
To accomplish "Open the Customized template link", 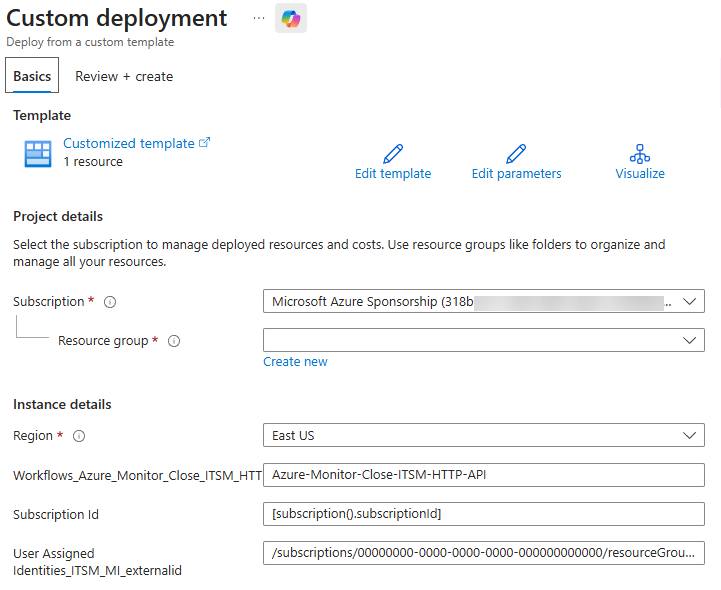I will pyautogui.click(x=129, y=143).
